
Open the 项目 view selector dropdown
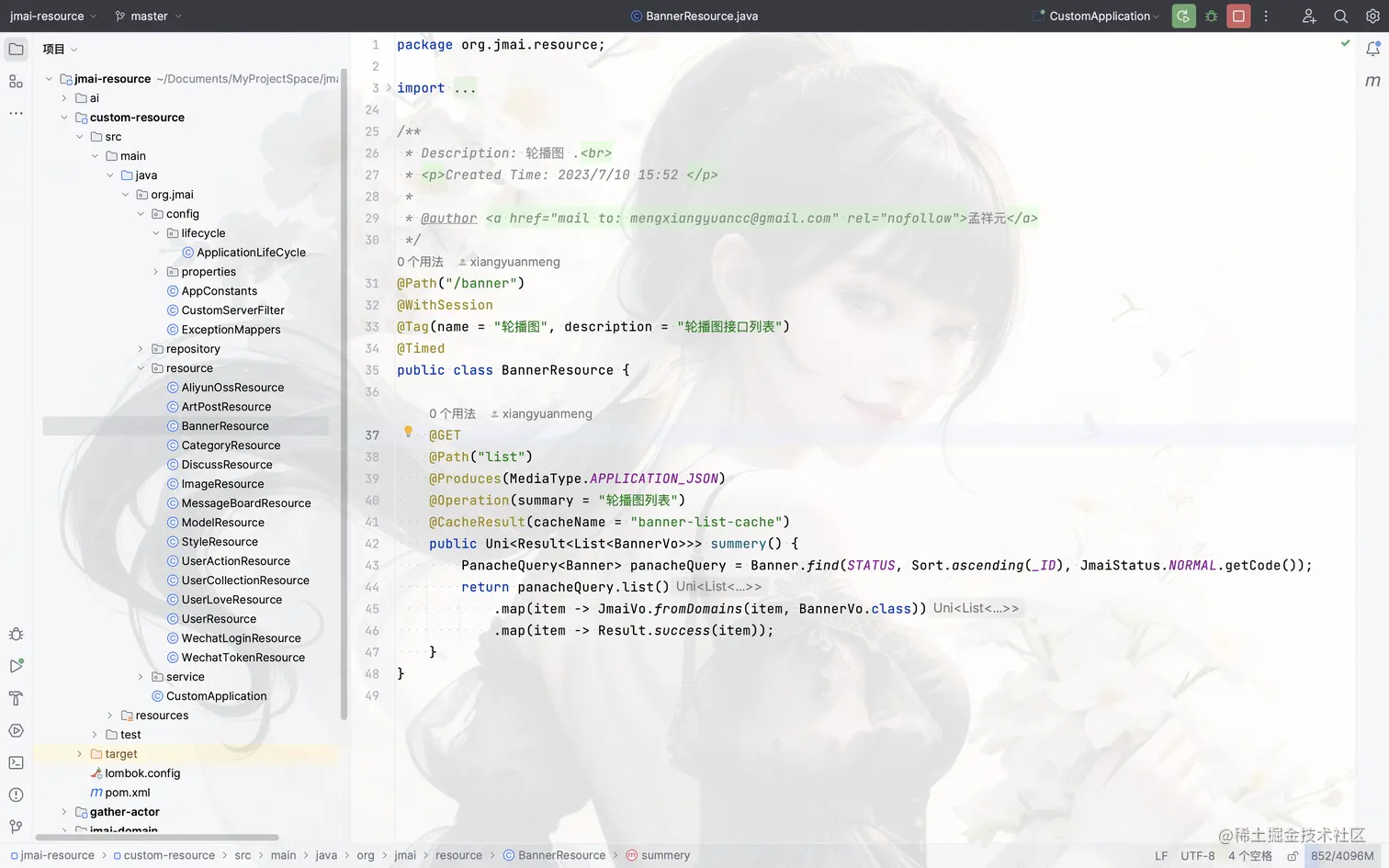[x=60, y=49]
